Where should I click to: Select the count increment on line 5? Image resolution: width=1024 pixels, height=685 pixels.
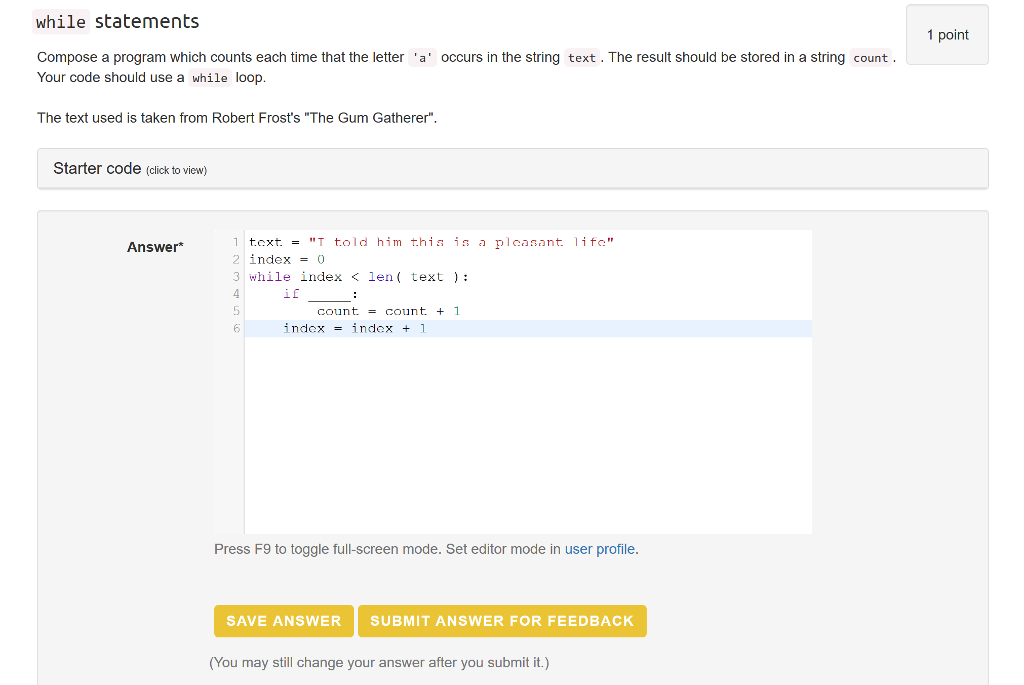tap(389, 311)
